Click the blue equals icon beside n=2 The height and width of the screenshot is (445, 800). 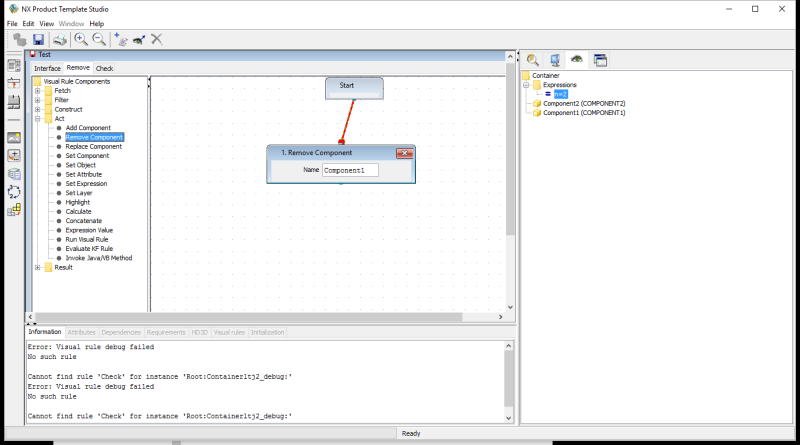pos(548,94)
